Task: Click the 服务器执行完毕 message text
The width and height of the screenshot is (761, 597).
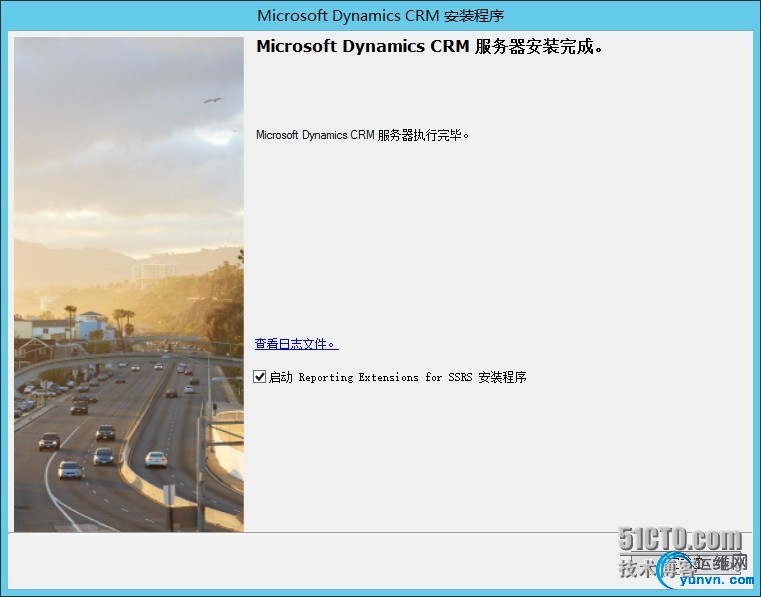Action: [363, 135]
